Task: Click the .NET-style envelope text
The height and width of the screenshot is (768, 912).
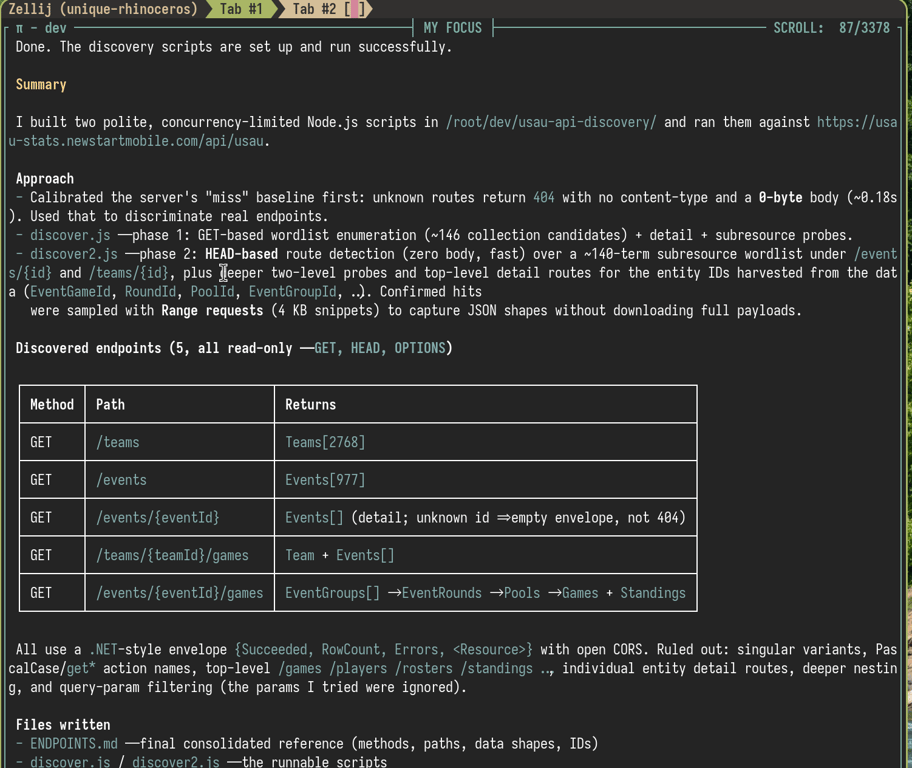Action: pos(158,649)
